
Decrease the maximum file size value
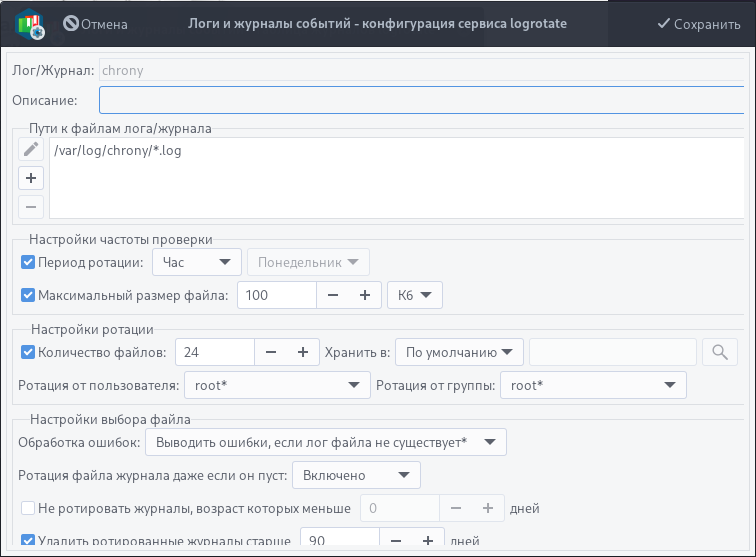pos(333,295)
